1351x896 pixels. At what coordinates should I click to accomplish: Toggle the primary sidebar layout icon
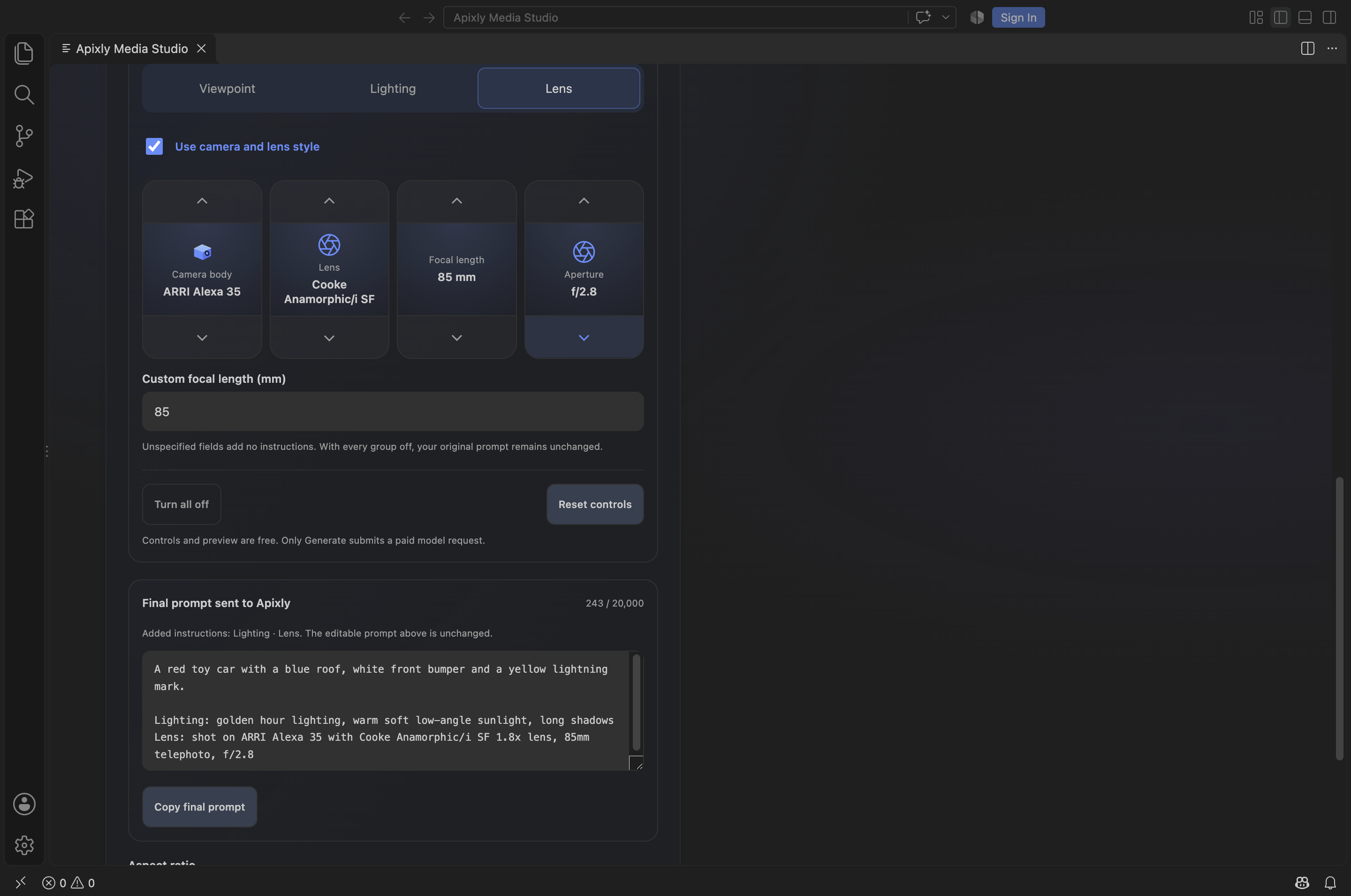coord(1281,17)
